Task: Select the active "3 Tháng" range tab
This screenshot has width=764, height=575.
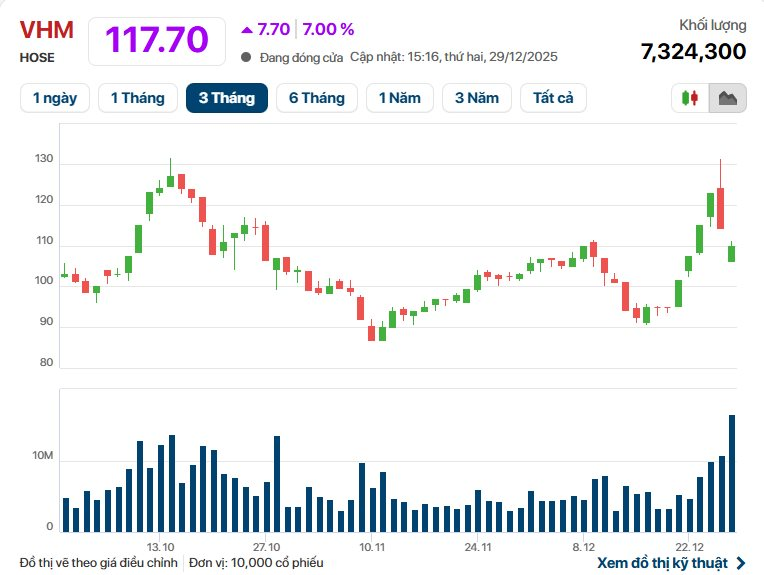Action: [226, 98]
